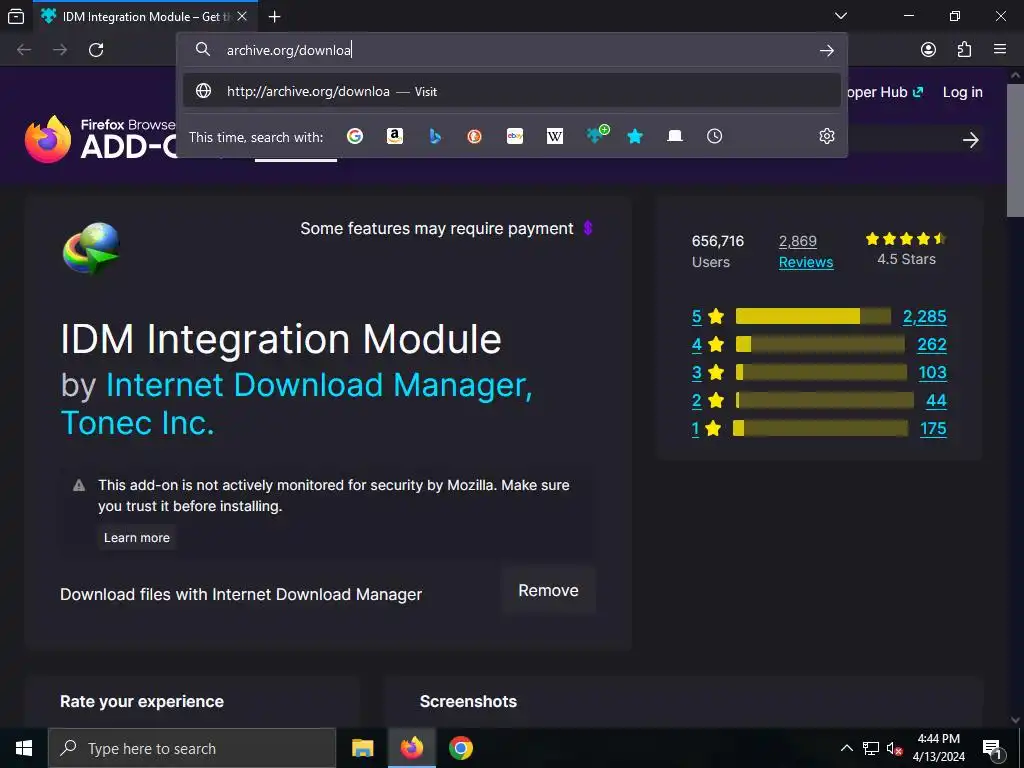The width and height of the screenshot is (1024, 768).
Task: Filter reviews by 3 stars
Action: pos(708,372)
